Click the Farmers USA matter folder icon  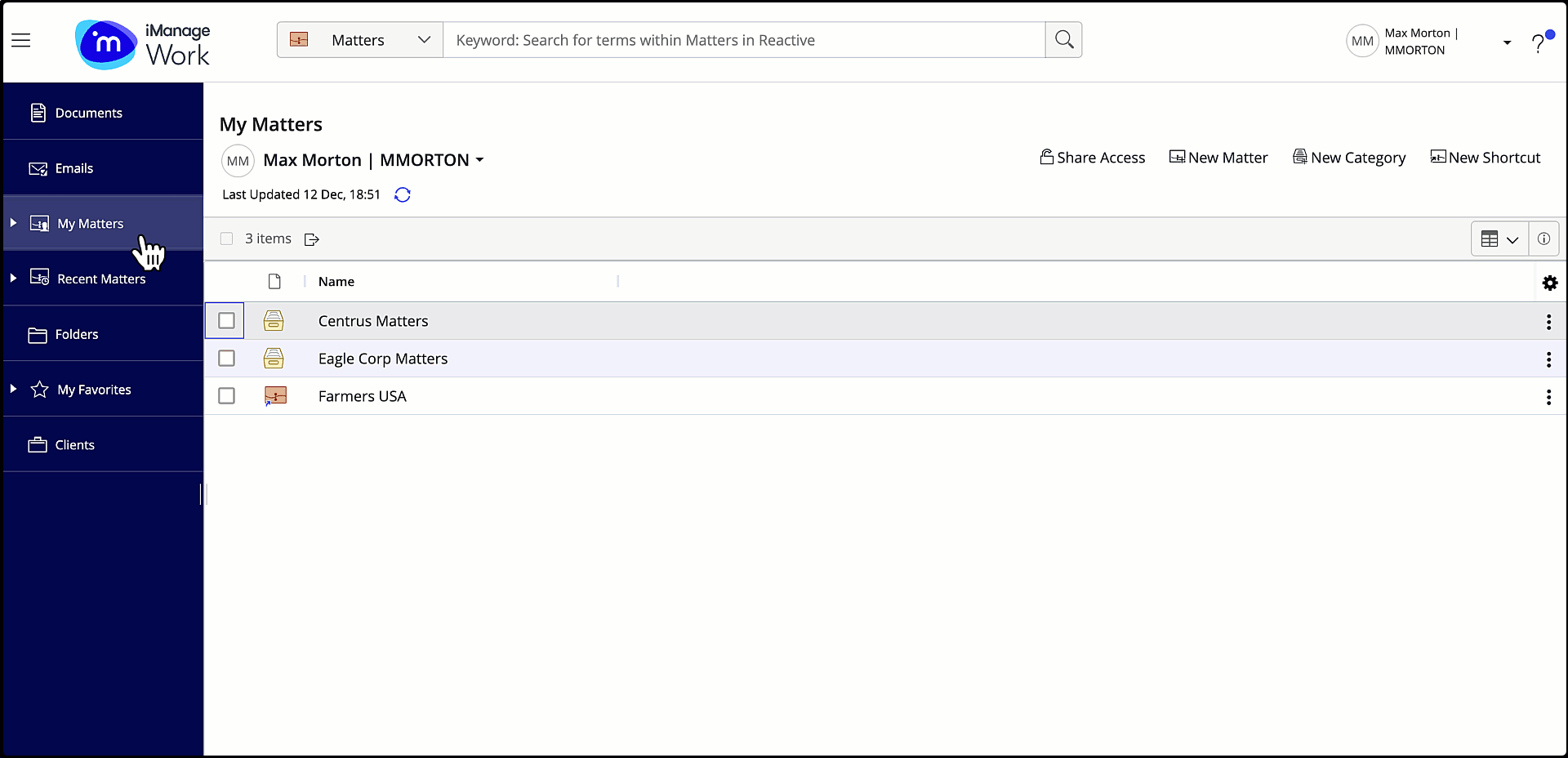(x=274, y=395)
